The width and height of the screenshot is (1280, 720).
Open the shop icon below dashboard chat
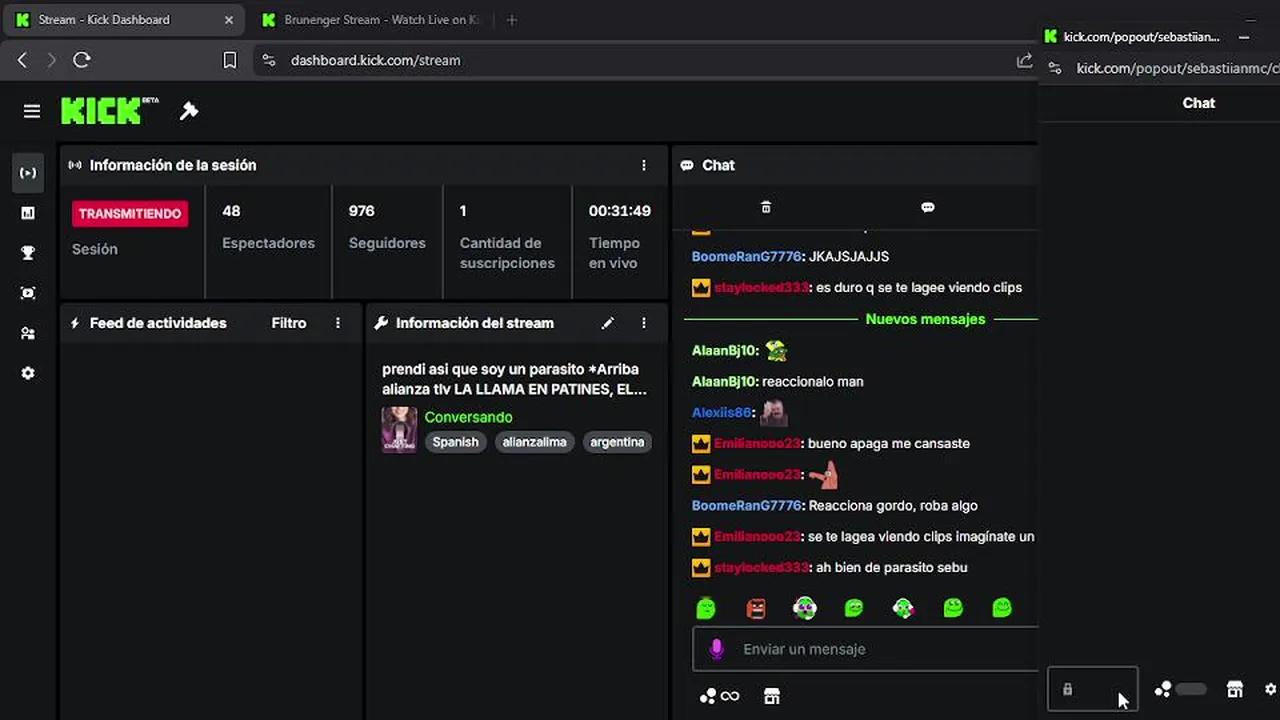click(x=771, y=696)
